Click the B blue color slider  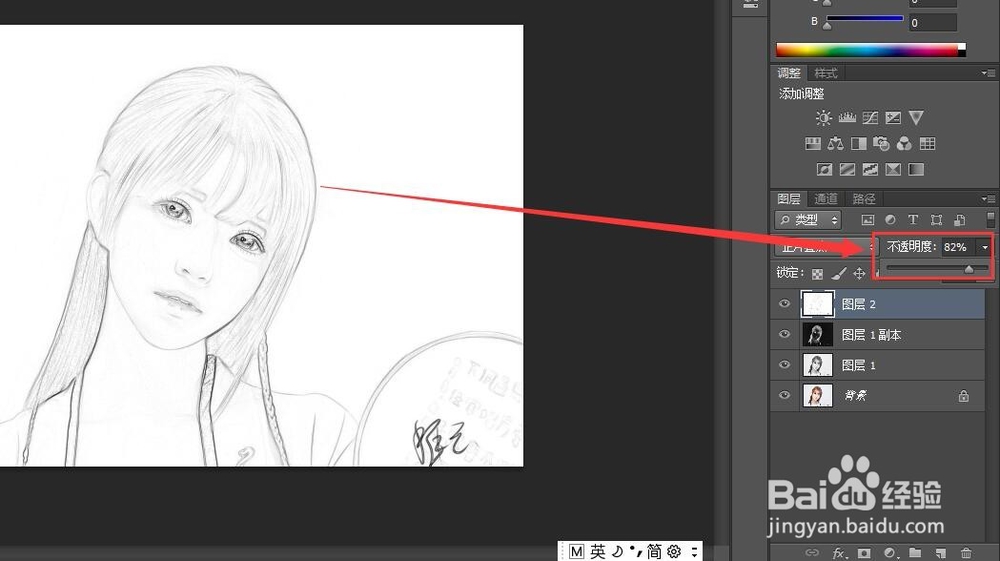click(x=865, y=18)
